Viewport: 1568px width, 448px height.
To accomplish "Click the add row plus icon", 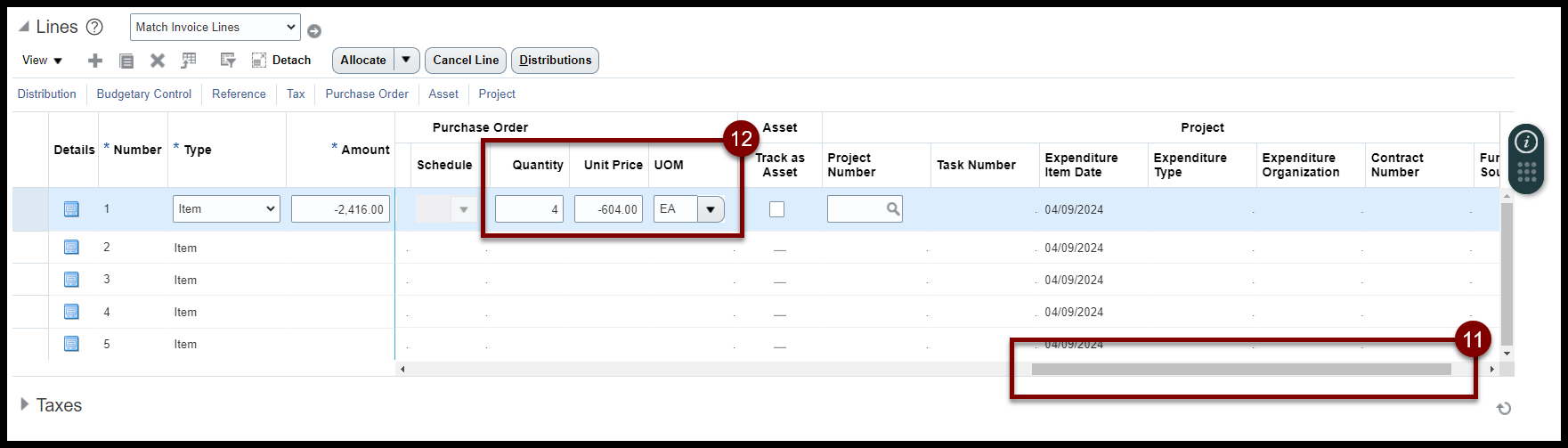I will (95, 61).
